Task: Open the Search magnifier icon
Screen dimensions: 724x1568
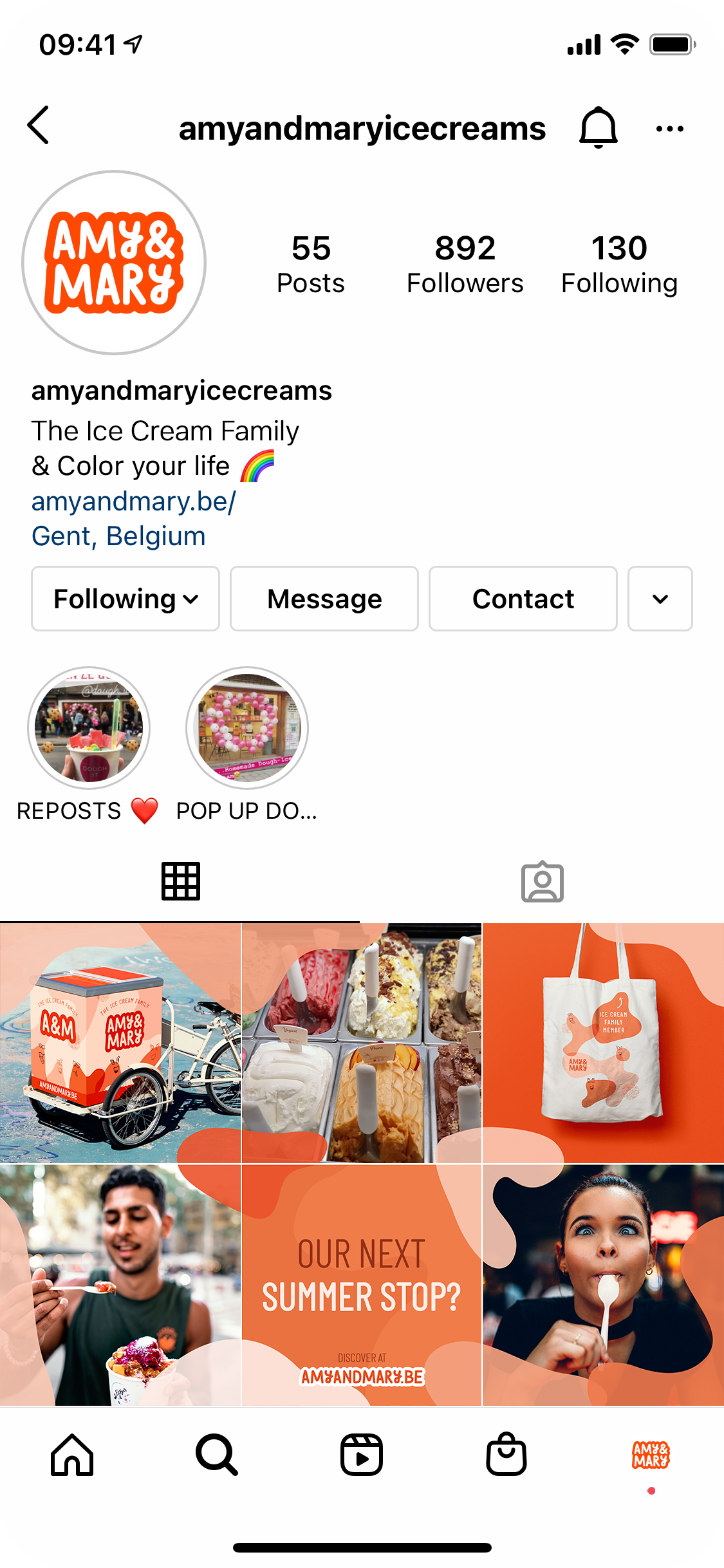Action: pyautogui.click(x=217, y=1455)
